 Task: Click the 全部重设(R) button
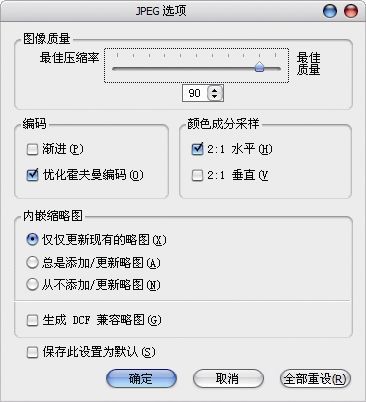point(315,379)
